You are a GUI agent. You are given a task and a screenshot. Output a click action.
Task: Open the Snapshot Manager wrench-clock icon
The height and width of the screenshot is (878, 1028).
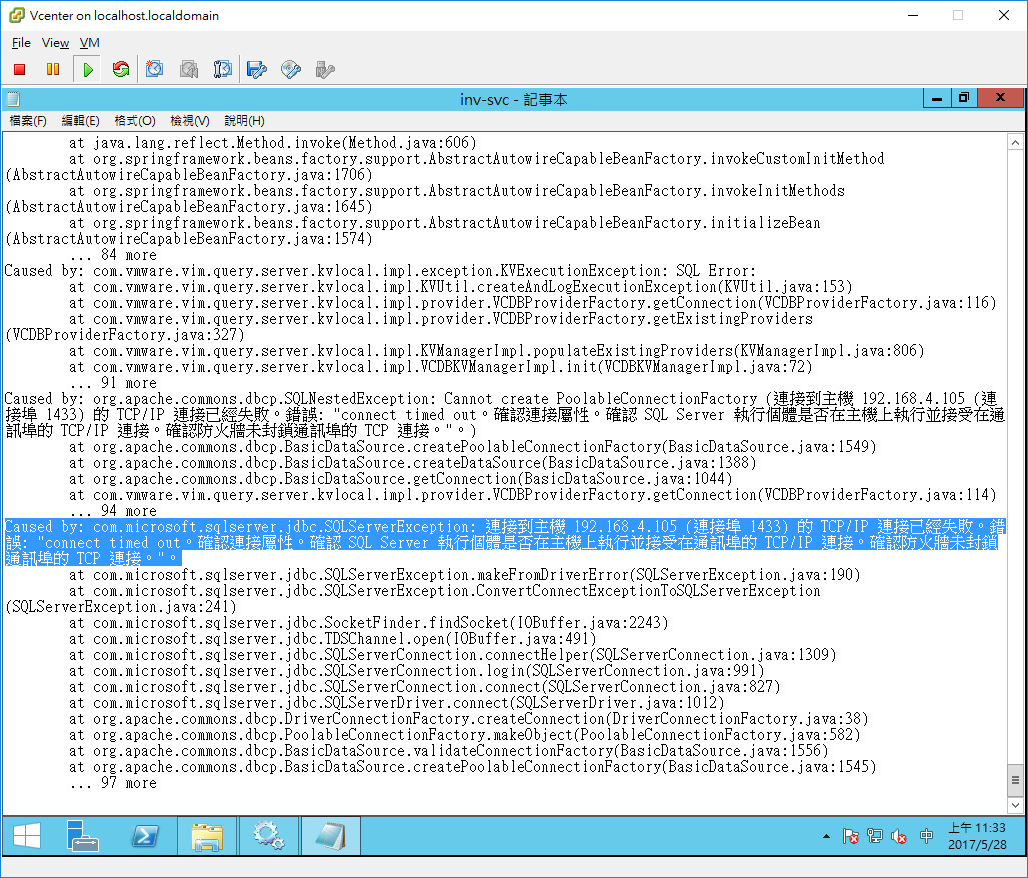222,70
